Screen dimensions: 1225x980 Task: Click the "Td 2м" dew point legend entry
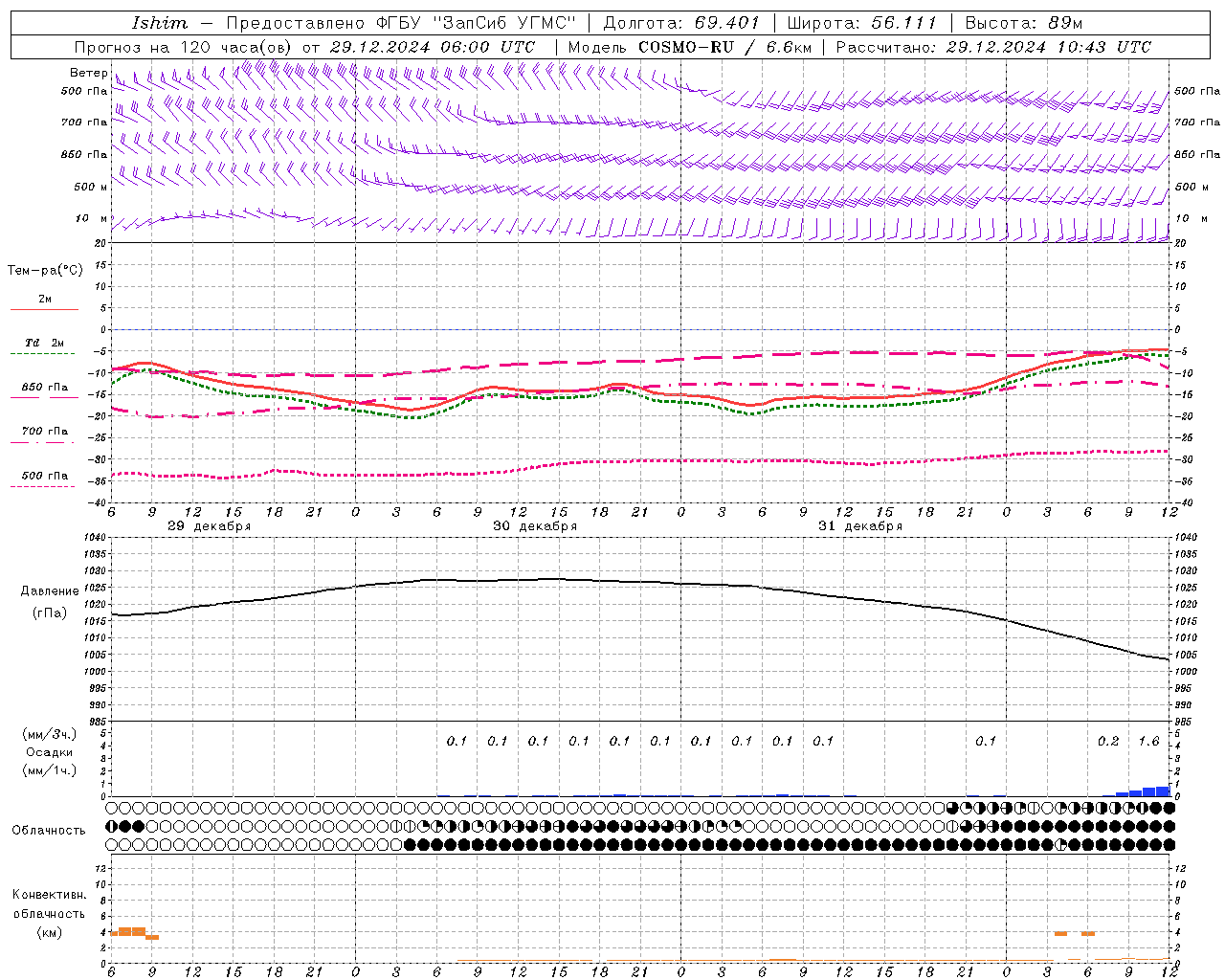[45, 343]
